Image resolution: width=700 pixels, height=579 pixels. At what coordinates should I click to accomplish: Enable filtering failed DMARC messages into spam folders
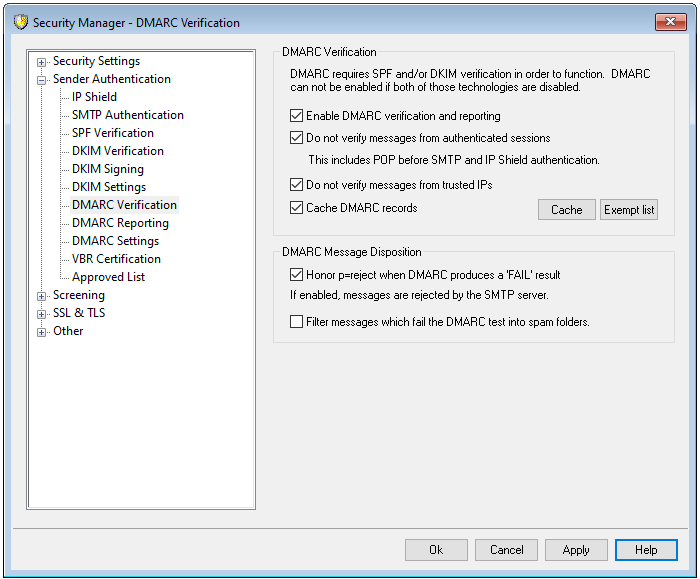click(296, 322)
